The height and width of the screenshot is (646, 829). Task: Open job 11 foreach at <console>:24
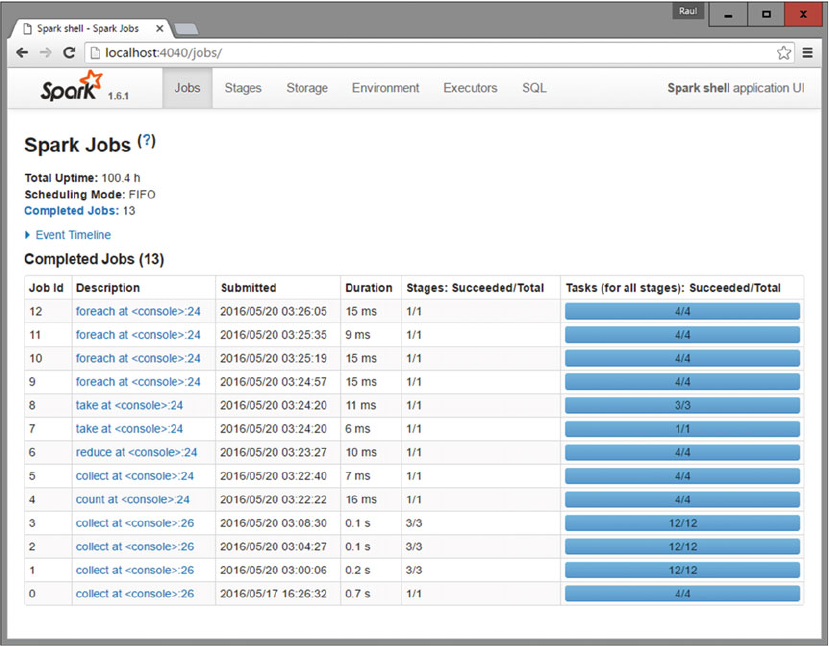(138, 335)
